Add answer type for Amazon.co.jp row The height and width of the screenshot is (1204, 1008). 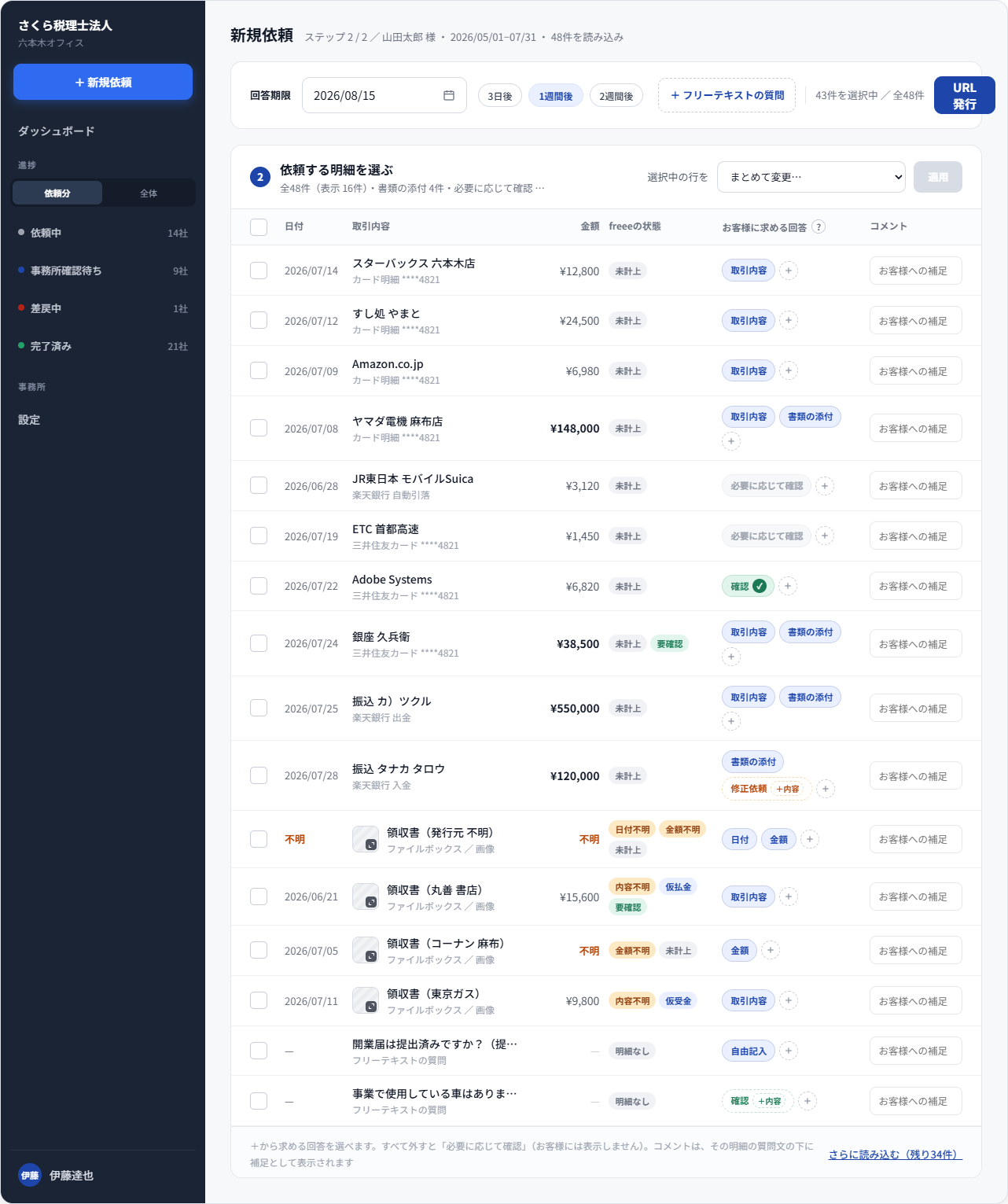[789, 370]
